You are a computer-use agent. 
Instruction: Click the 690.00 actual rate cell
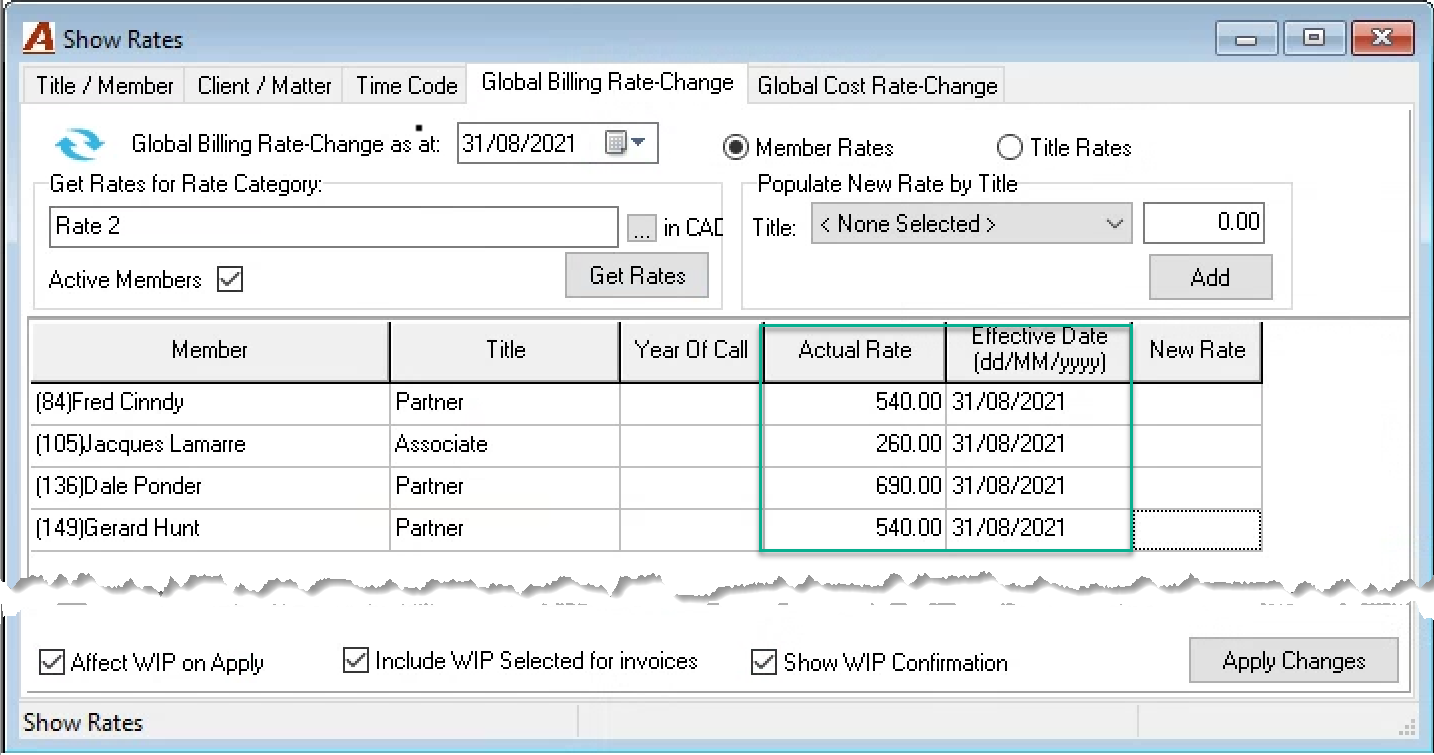(x=854, y=487)
